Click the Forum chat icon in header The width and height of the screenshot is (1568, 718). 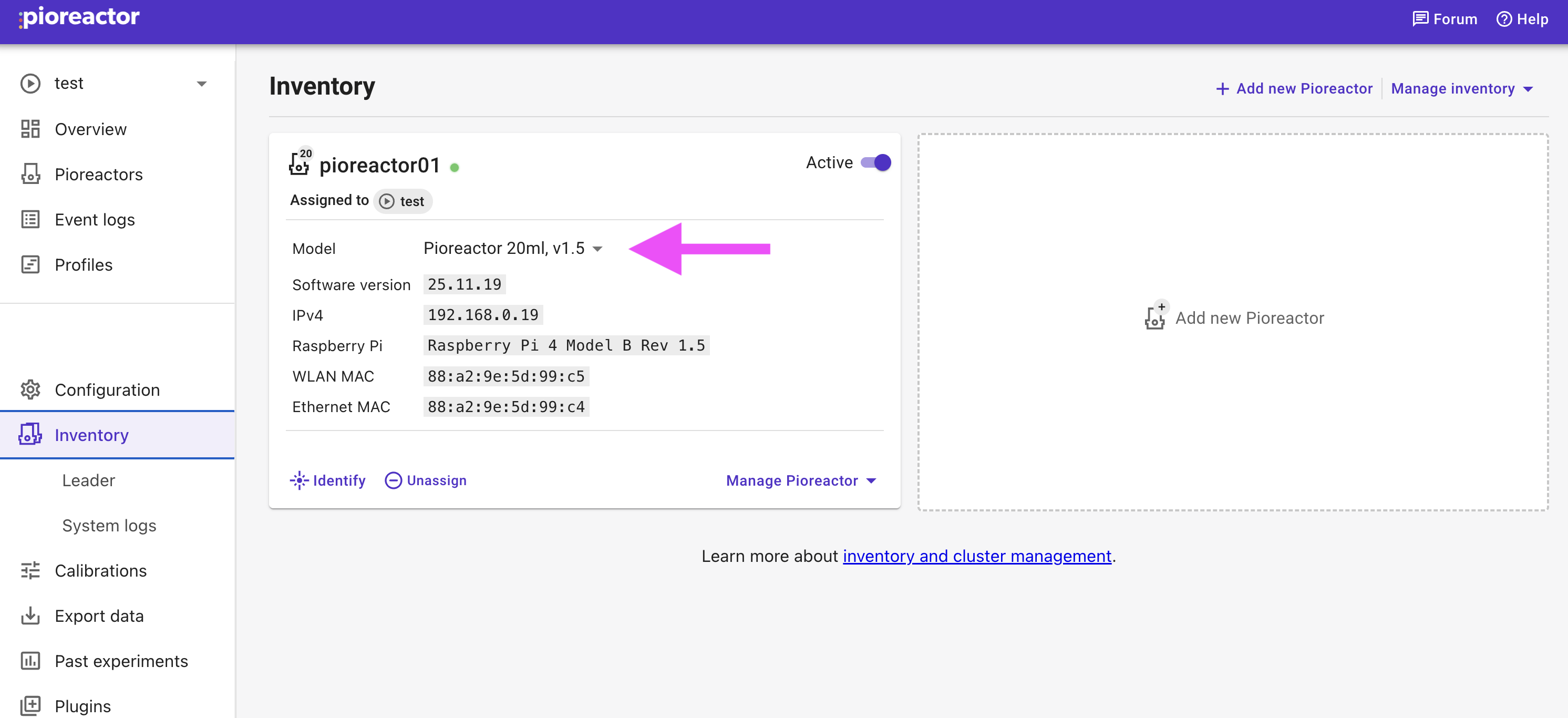[1420, 19]
